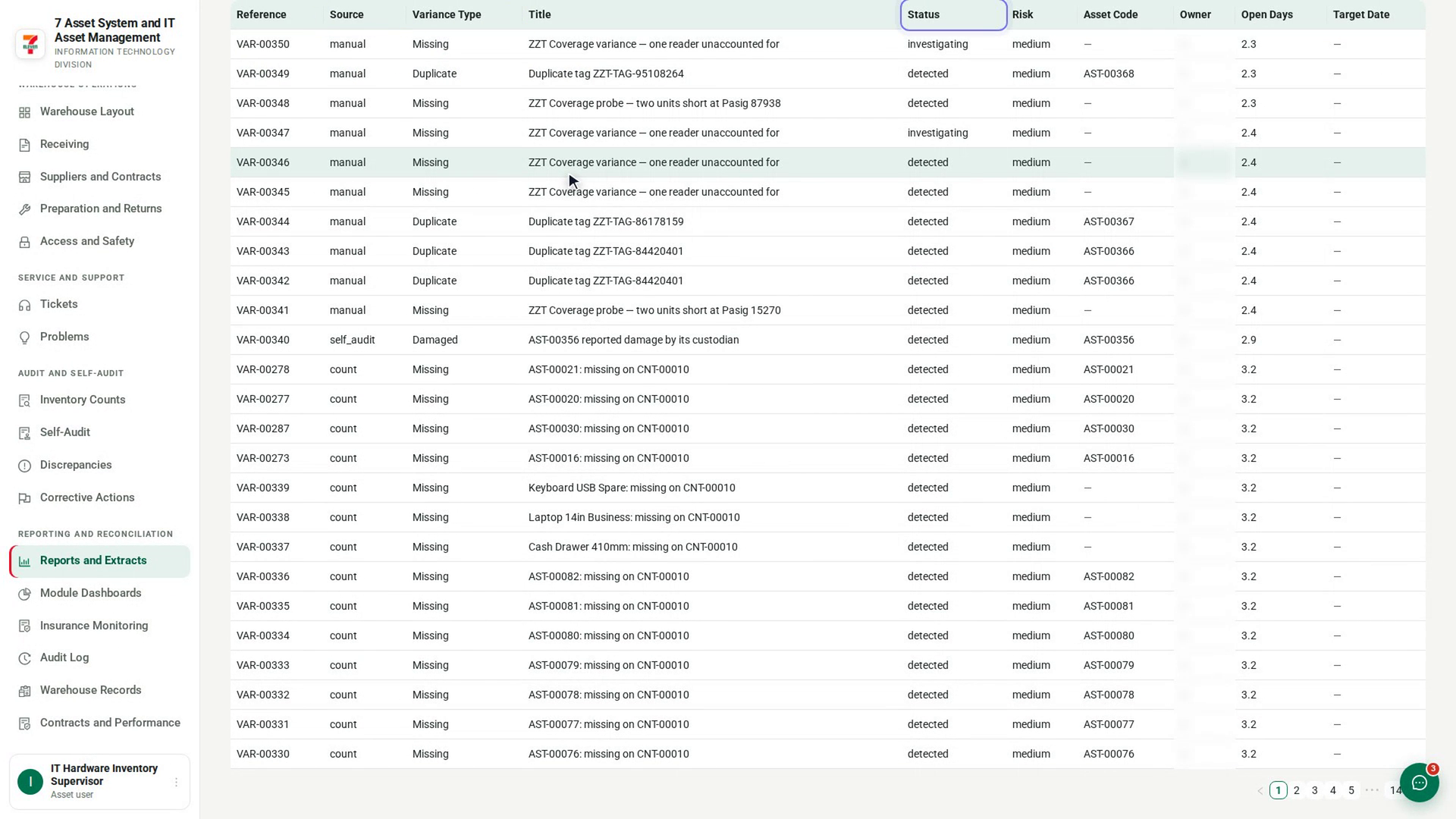Open page 4 of the table

click(x=1333, y=790)
